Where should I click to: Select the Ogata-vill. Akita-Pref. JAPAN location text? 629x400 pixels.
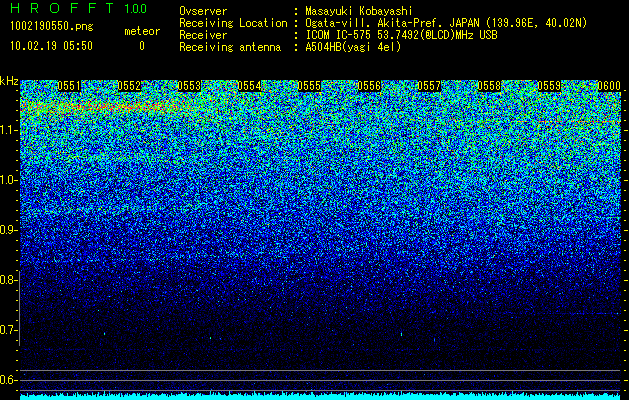click(x=446, y=23)
